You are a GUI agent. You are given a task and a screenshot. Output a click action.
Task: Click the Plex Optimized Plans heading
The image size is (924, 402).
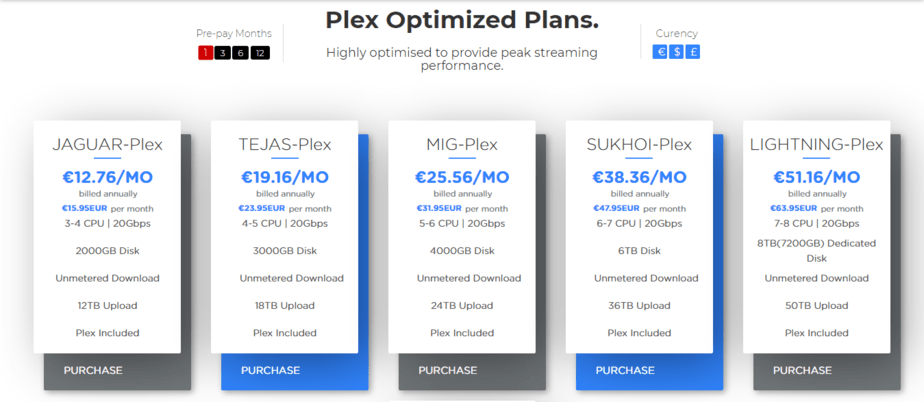pyautogui.click(x=462, y=20)
